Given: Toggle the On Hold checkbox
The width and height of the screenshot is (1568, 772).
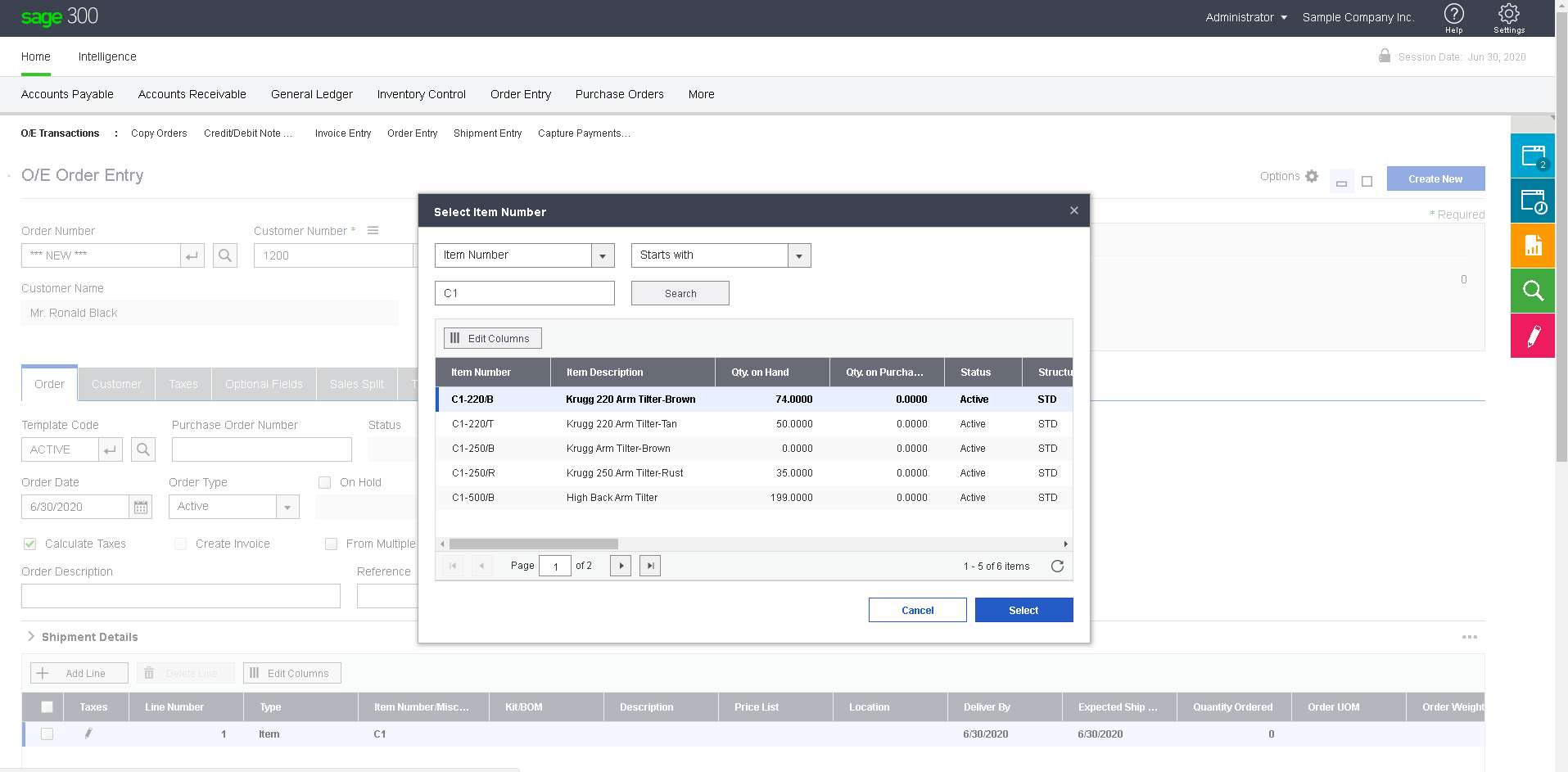Looking at the screenshot, I should (x=324, y=482).
